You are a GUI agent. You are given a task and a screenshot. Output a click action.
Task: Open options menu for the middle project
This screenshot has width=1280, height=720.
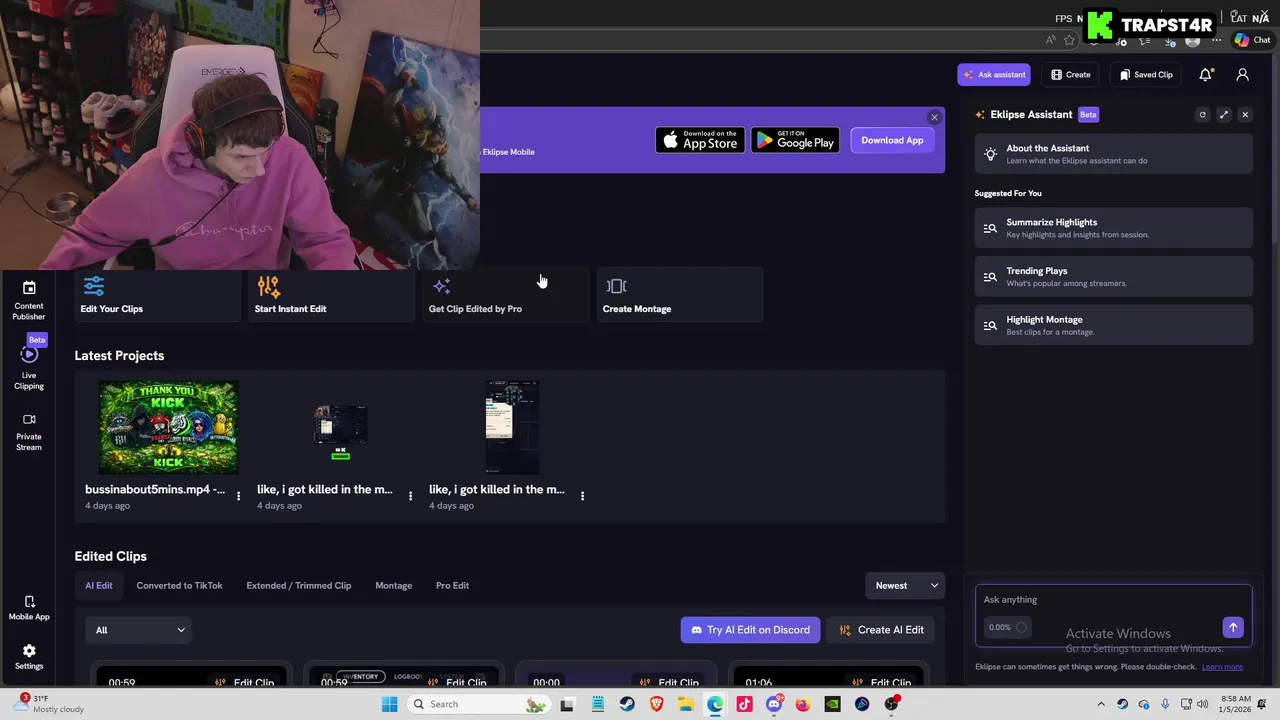click(410, 496)
